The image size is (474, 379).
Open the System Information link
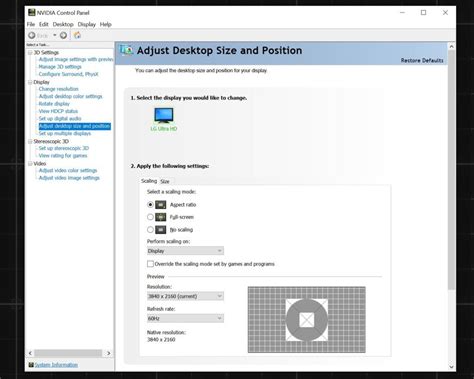(56, 365)
